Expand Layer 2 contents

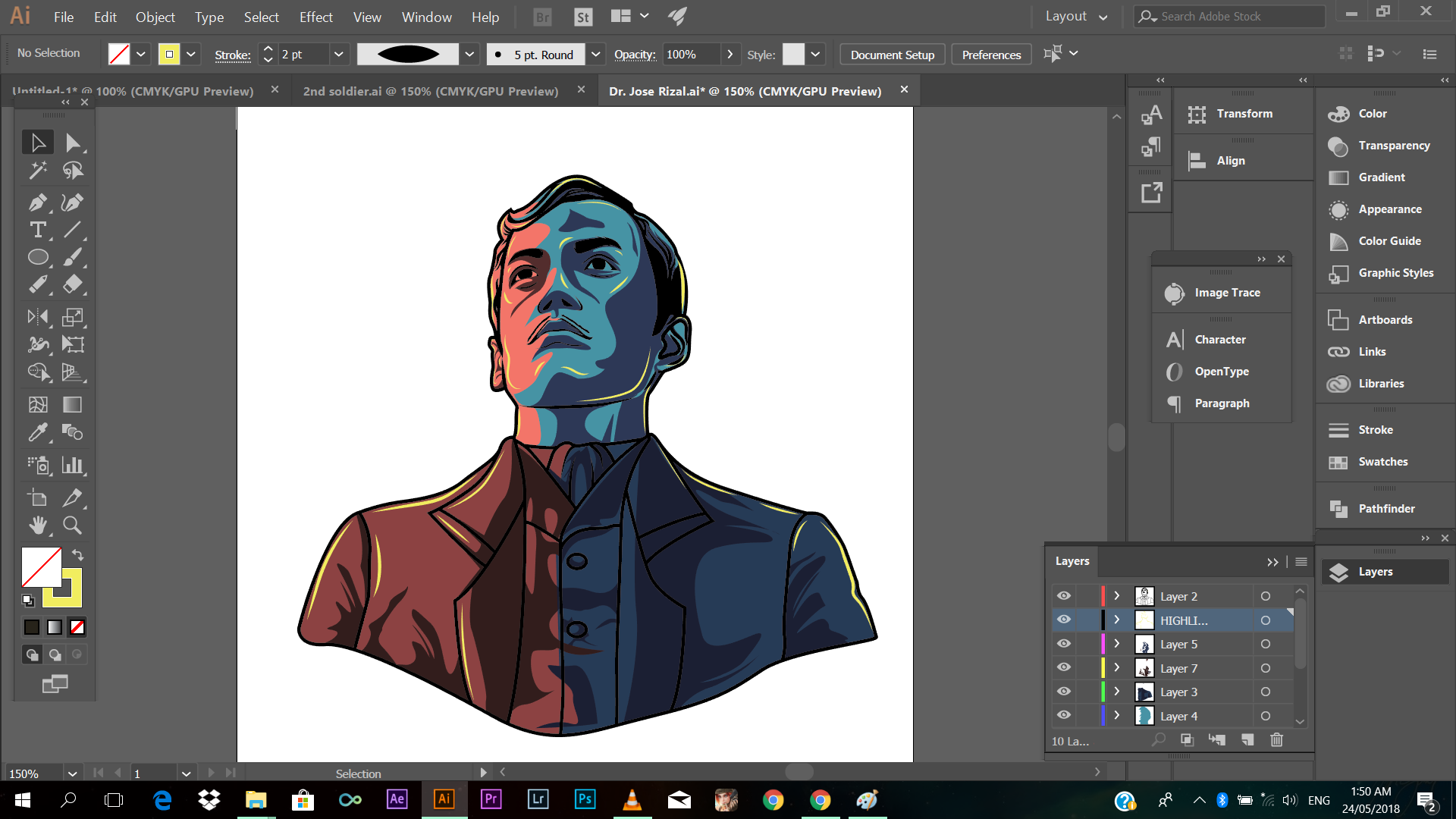click(1117, 596)
